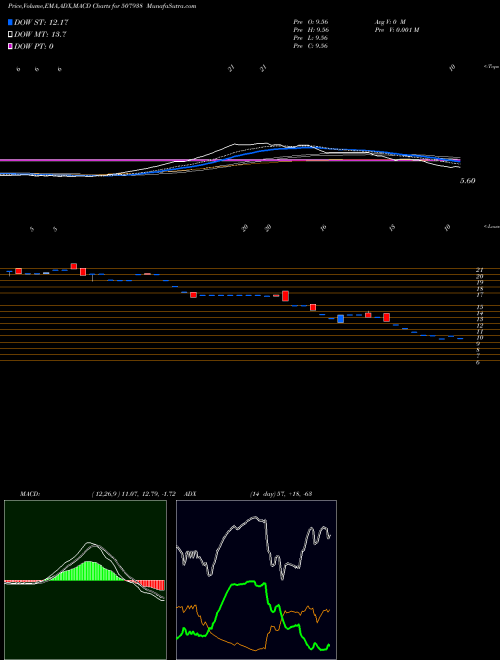Viewport: 500px width, 660px height.
Task: Click the ADX indicator chart panel
Action: point(256,580)
